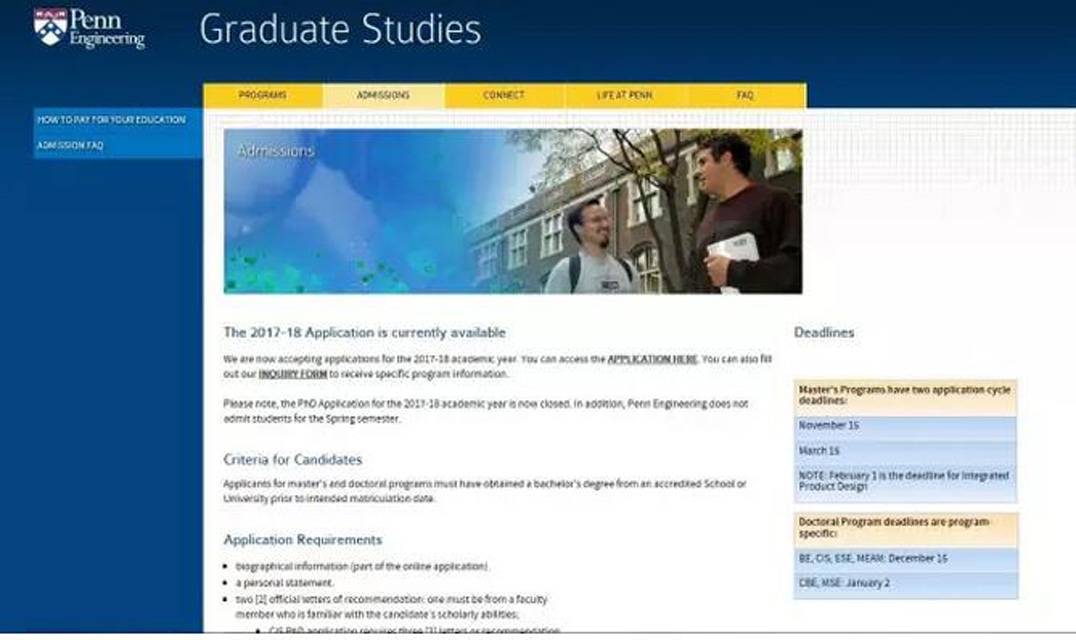Click the 'BE, CIS, ESE, MEAM: December 15' row
The image size is (1076, 640).
[x=906, y=559]
